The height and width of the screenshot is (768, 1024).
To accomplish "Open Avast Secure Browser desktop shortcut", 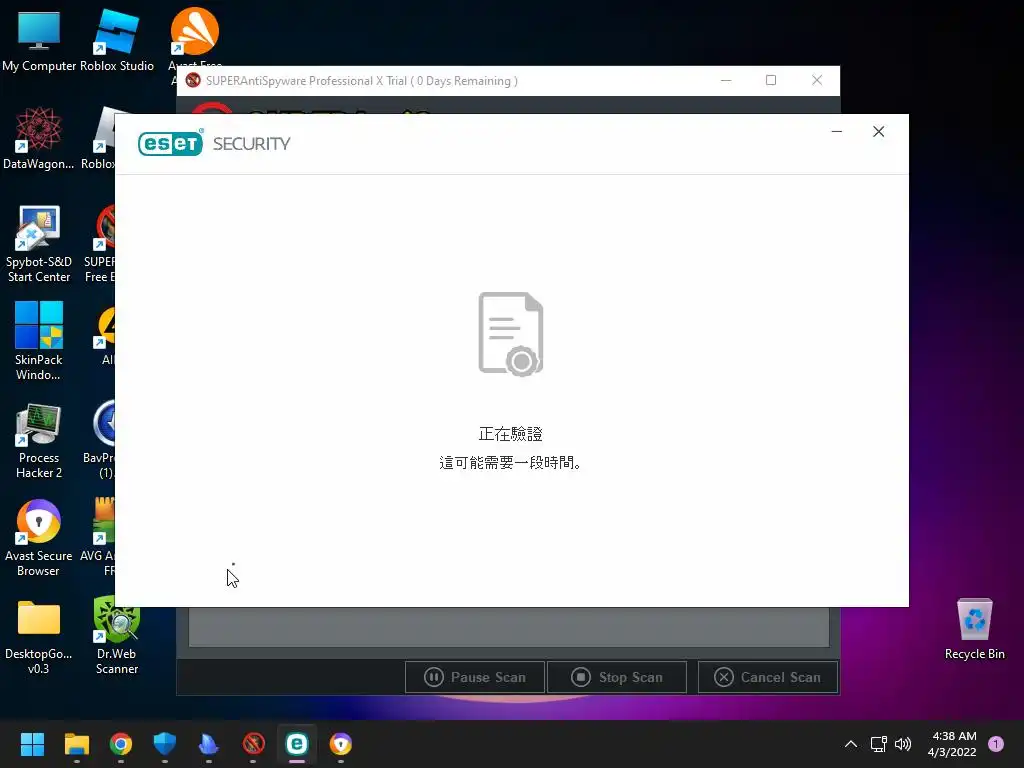I will pyautogui.click(x=39, y=538).
